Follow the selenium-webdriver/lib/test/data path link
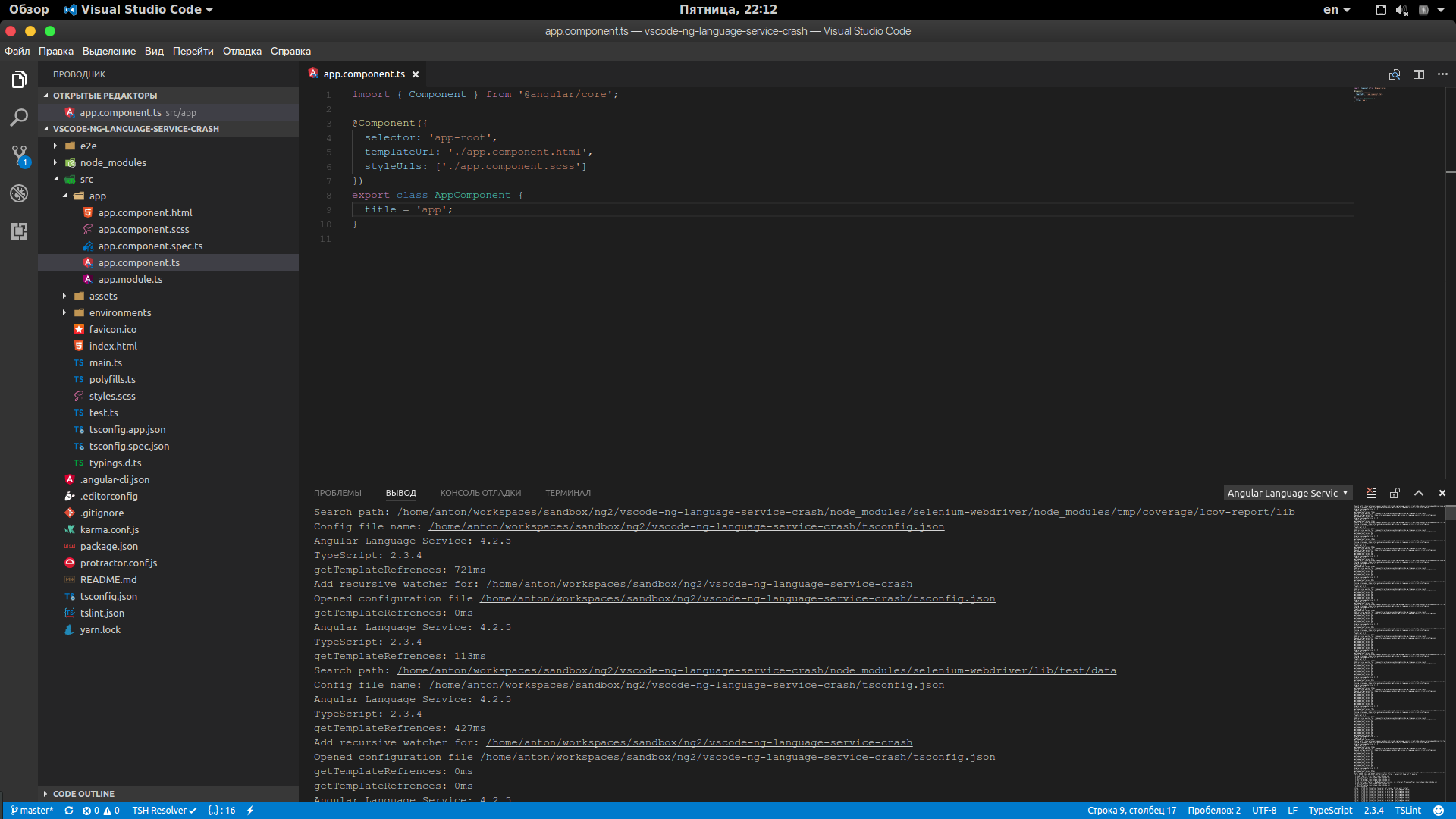Image resolution: width=1456 pixels, height=819 pixels. coord(756,670)
